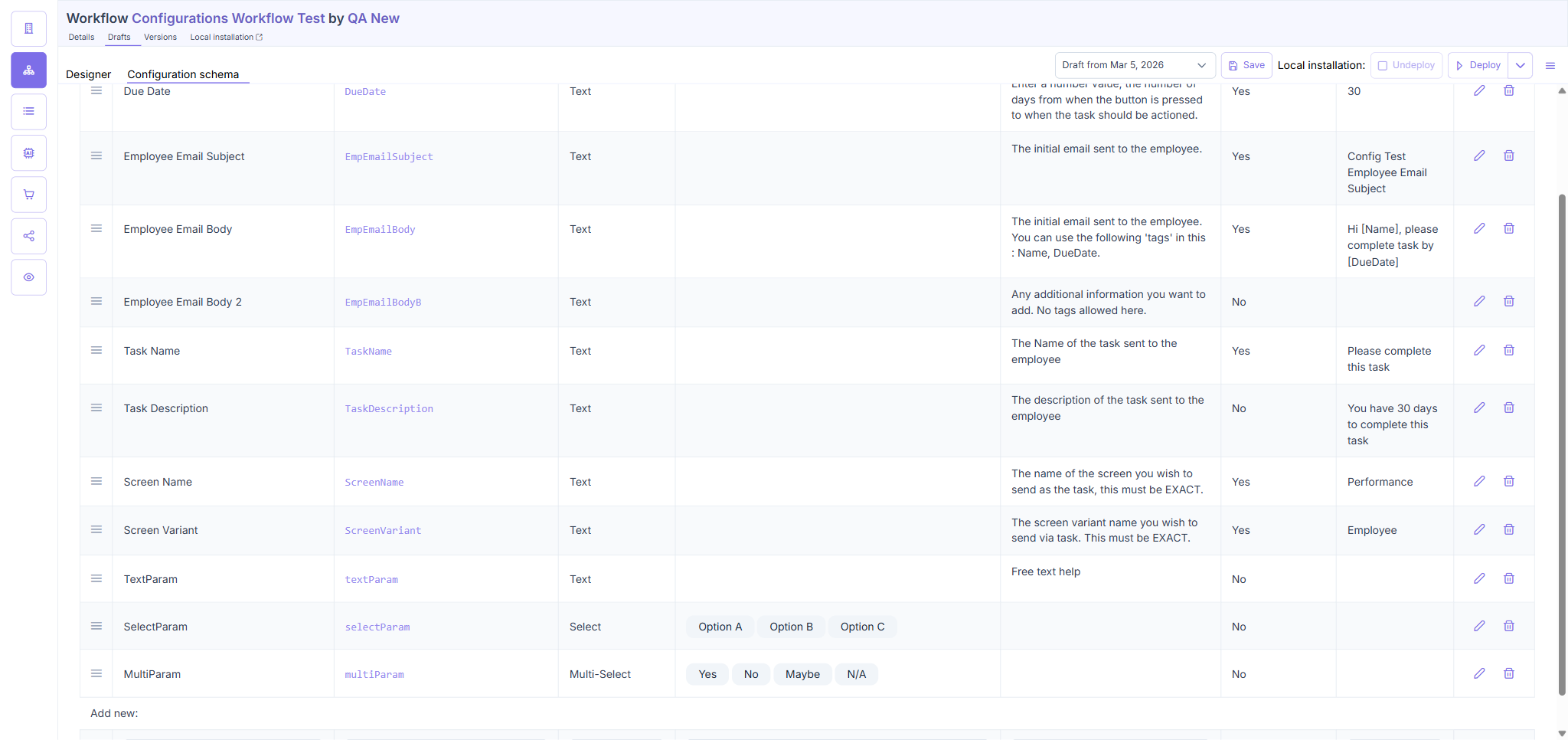Select the Configuration schema tab
Screen dimensions: 1568x740
pos(183,74)
